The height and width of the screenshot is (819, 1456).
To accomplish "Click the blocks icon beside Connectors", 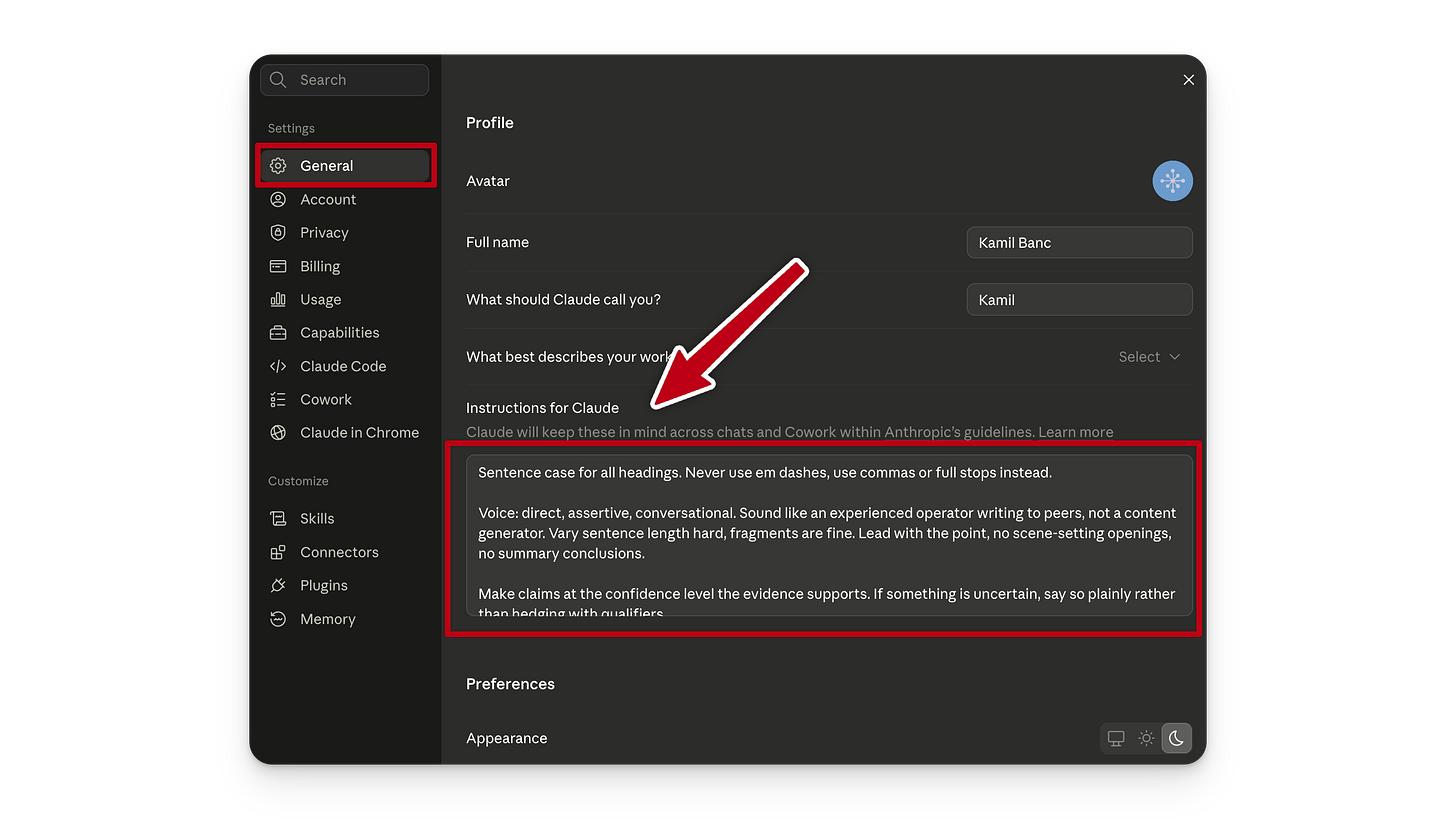I will pyautogui.click(x=278, y=552).
